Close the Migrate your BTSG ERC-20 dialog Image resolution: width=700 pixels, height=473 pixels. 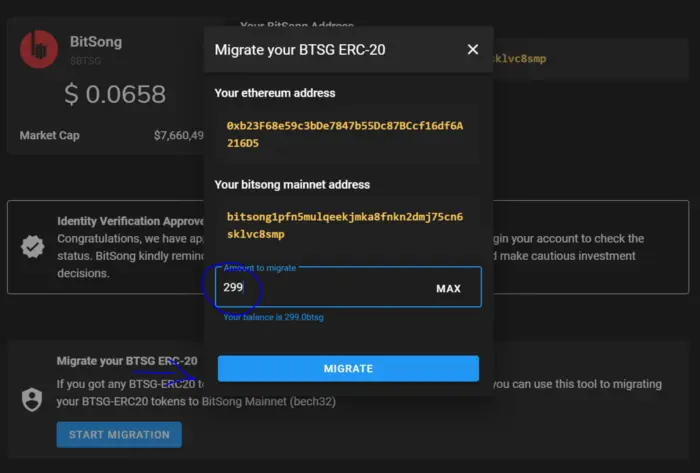[x=473, y=50]
